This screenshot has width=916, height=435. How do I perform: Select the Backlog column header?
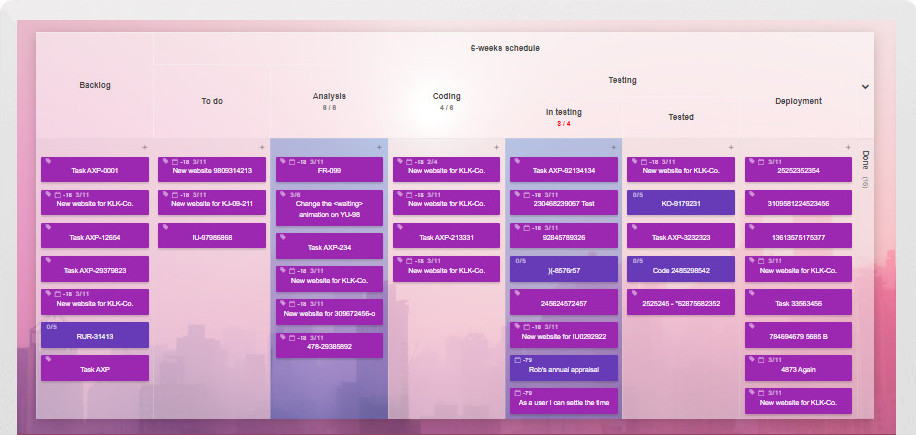point(95,85)
